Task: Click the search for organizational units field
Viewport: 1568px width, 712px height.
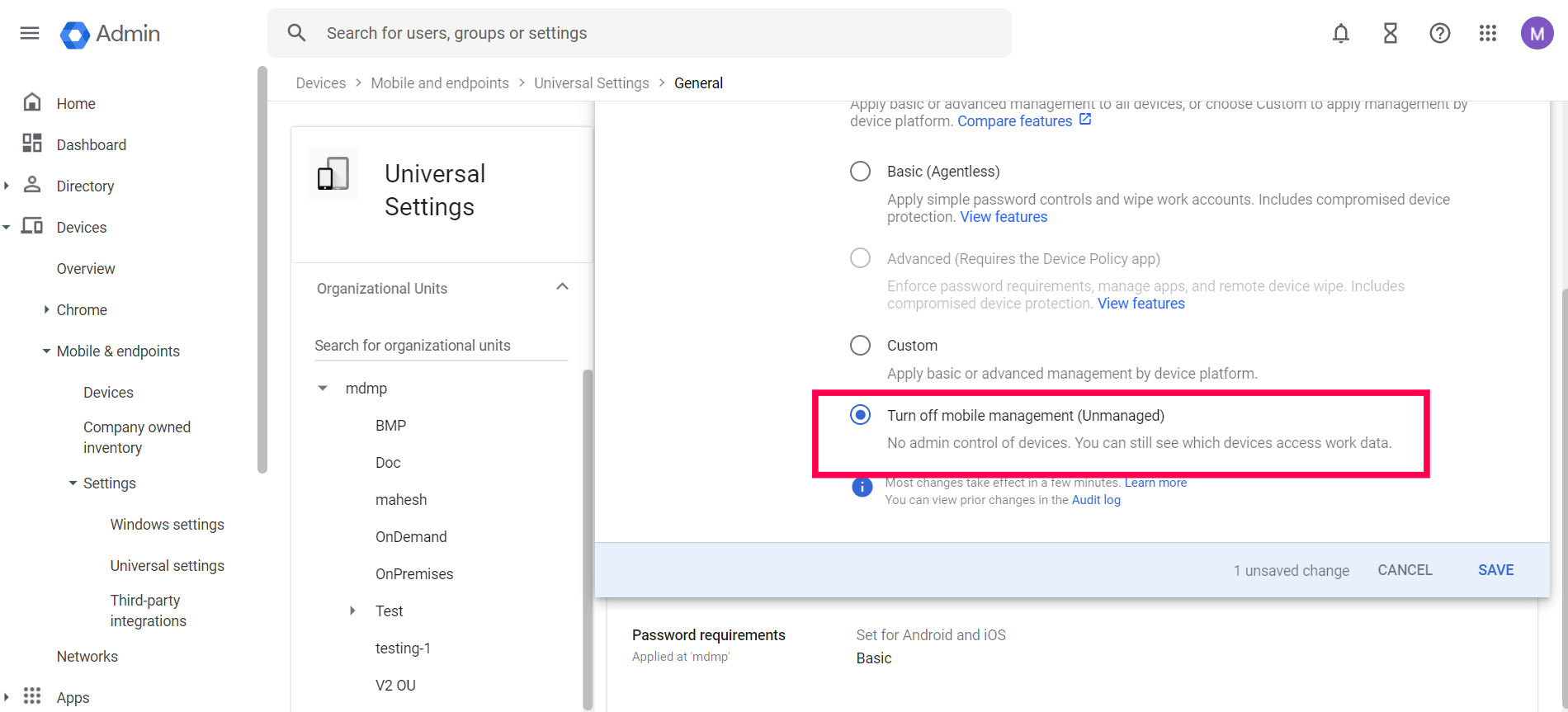Action: point(441,346)
